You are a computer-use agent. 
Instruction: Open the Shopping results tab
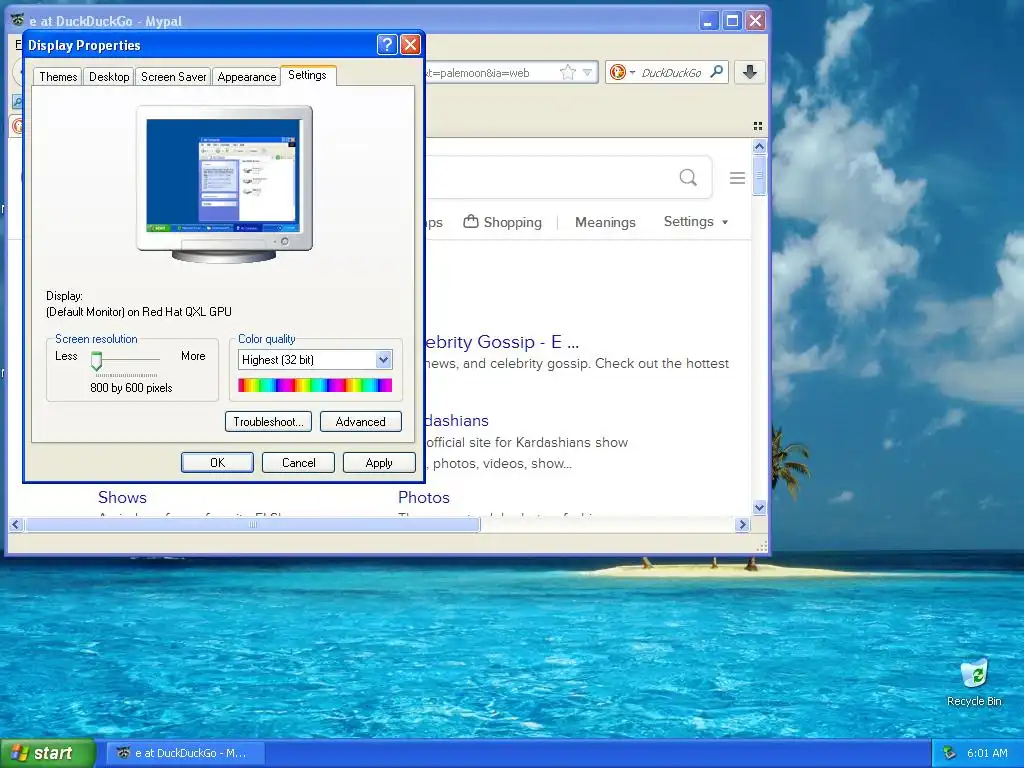point(503,222)
